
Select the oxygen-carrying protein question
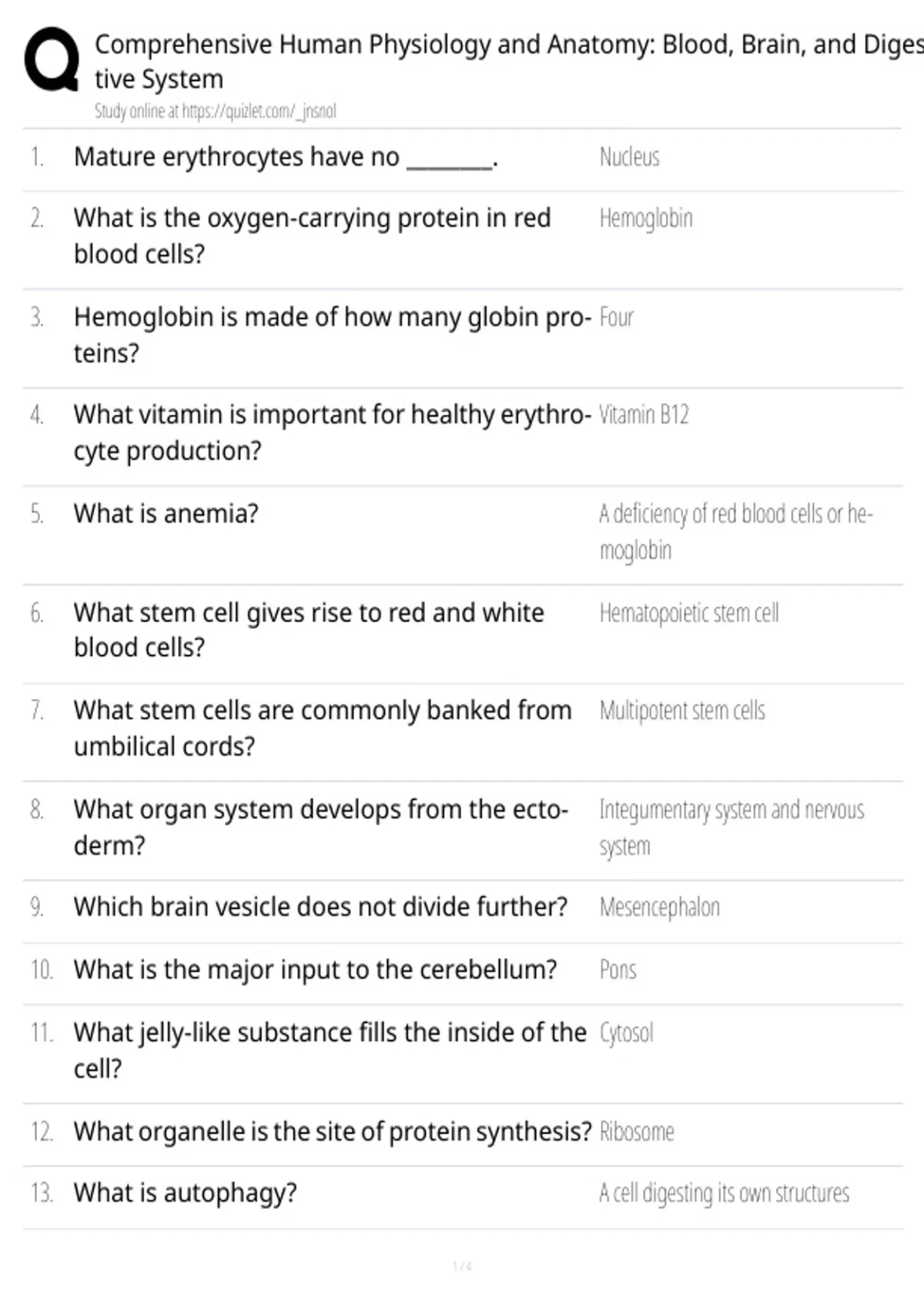[x=312, y=236]
